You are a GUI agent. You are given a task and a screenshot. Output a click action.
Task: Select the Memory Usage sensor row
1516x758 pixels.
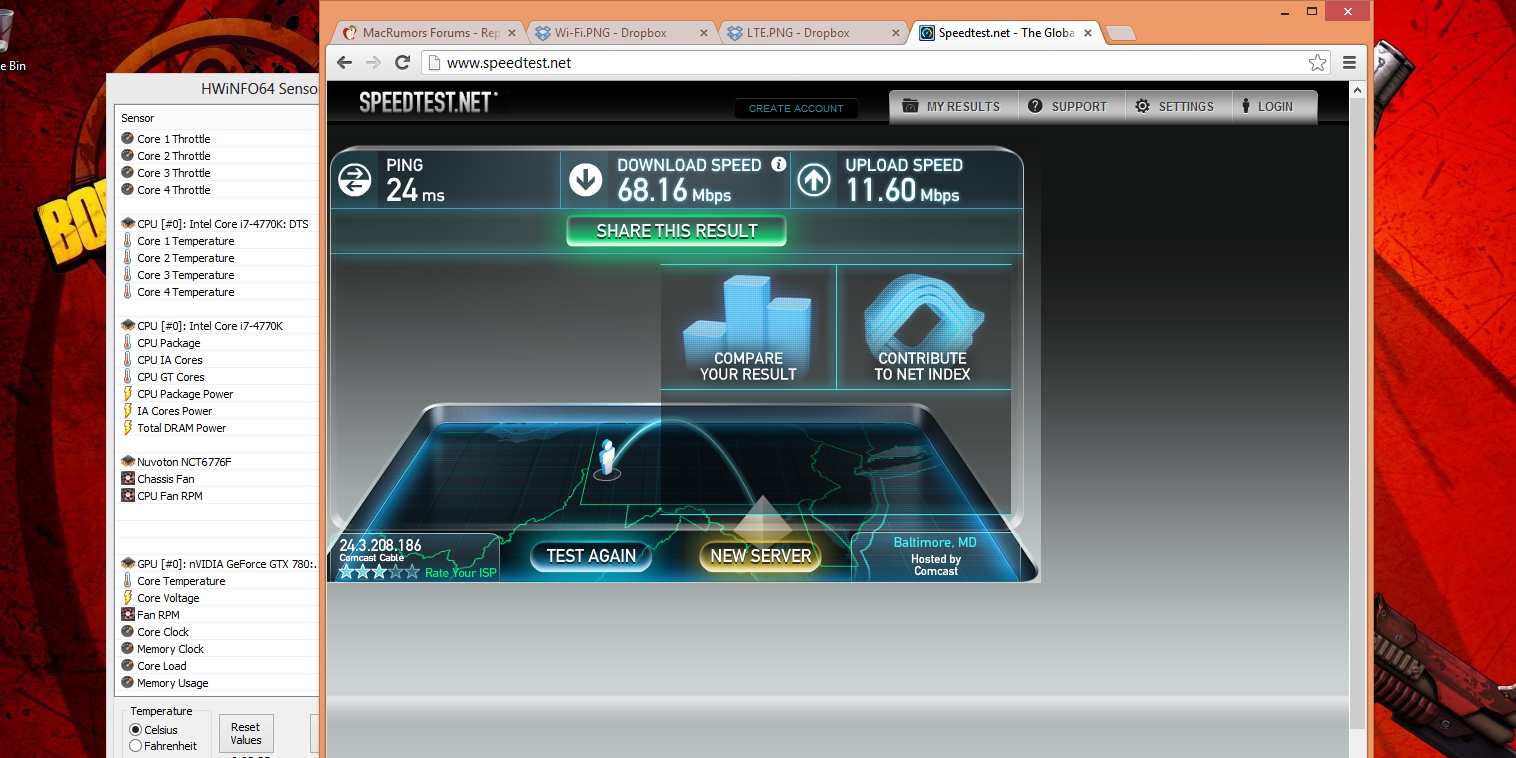[218, 683]
